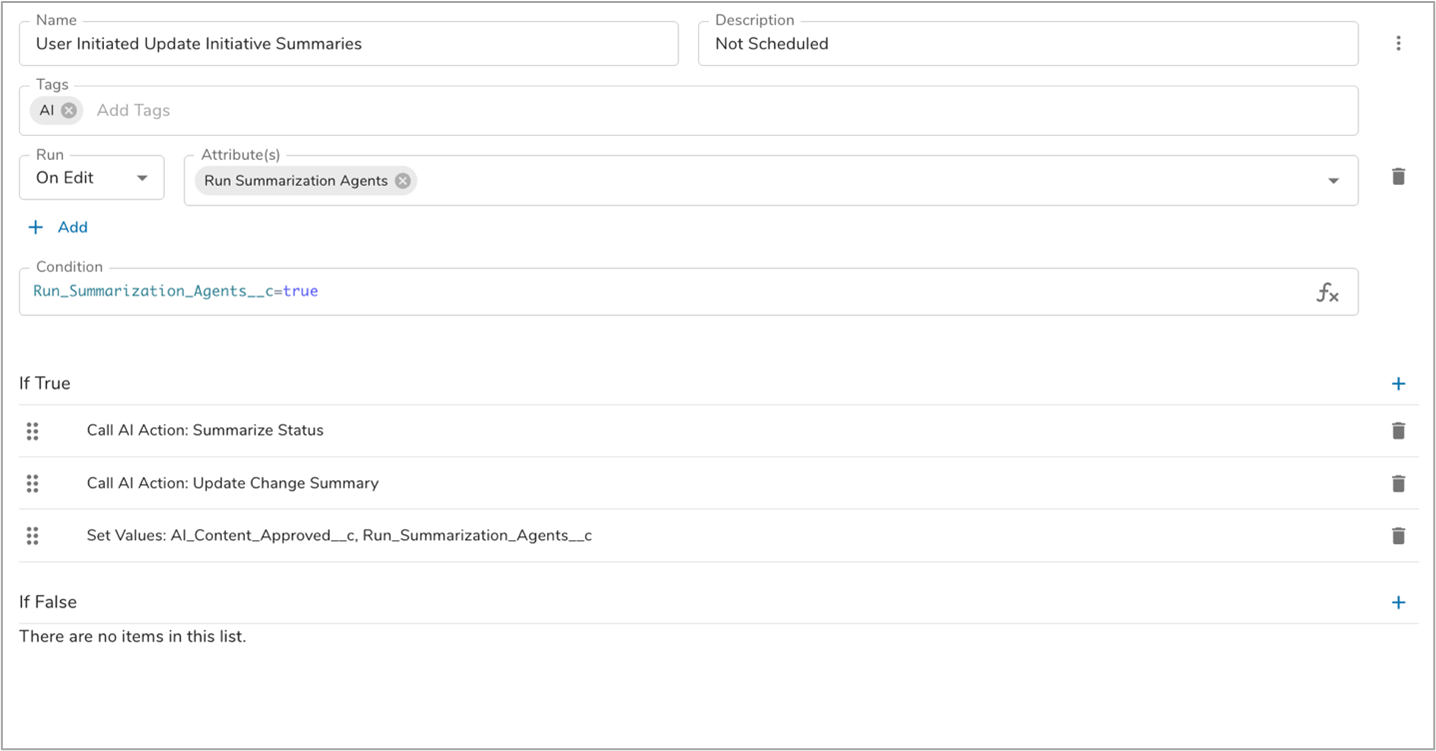Delete the Summarize Status action
Image resolution: width=1436 pixels, height=751 pixels.
tap(1398, 431)
